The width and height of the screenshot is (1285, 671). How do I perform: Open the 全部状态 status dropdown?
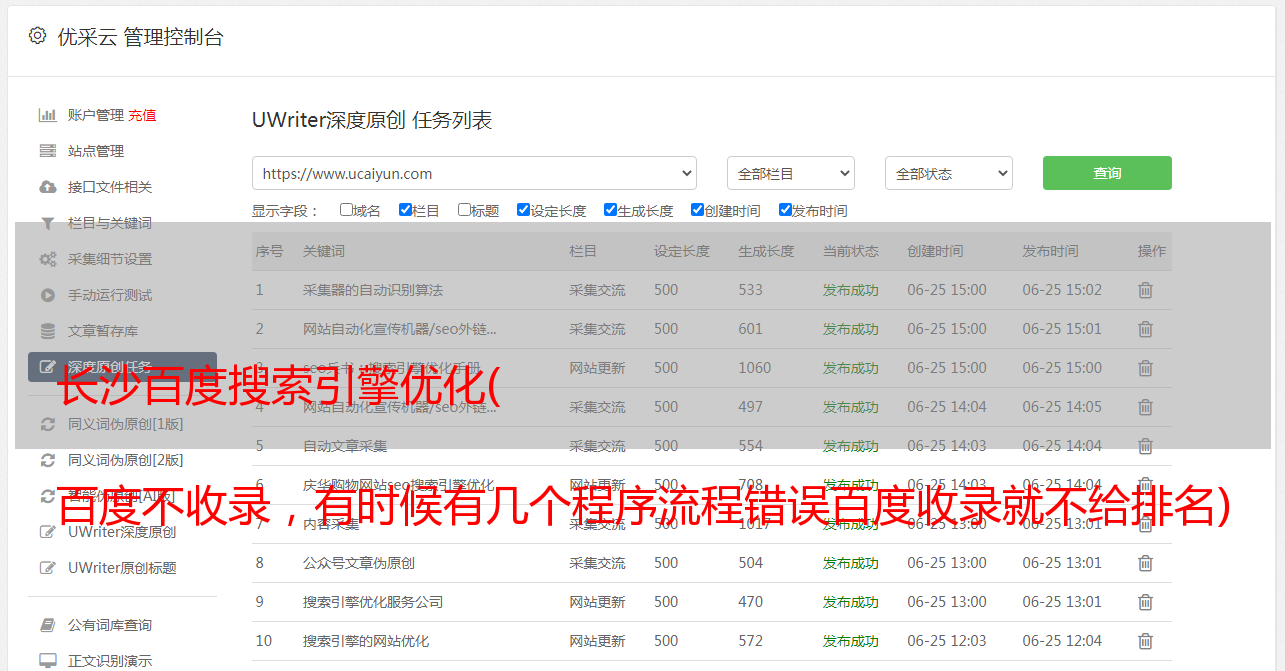pyautogui.click(x=948, y=173)
